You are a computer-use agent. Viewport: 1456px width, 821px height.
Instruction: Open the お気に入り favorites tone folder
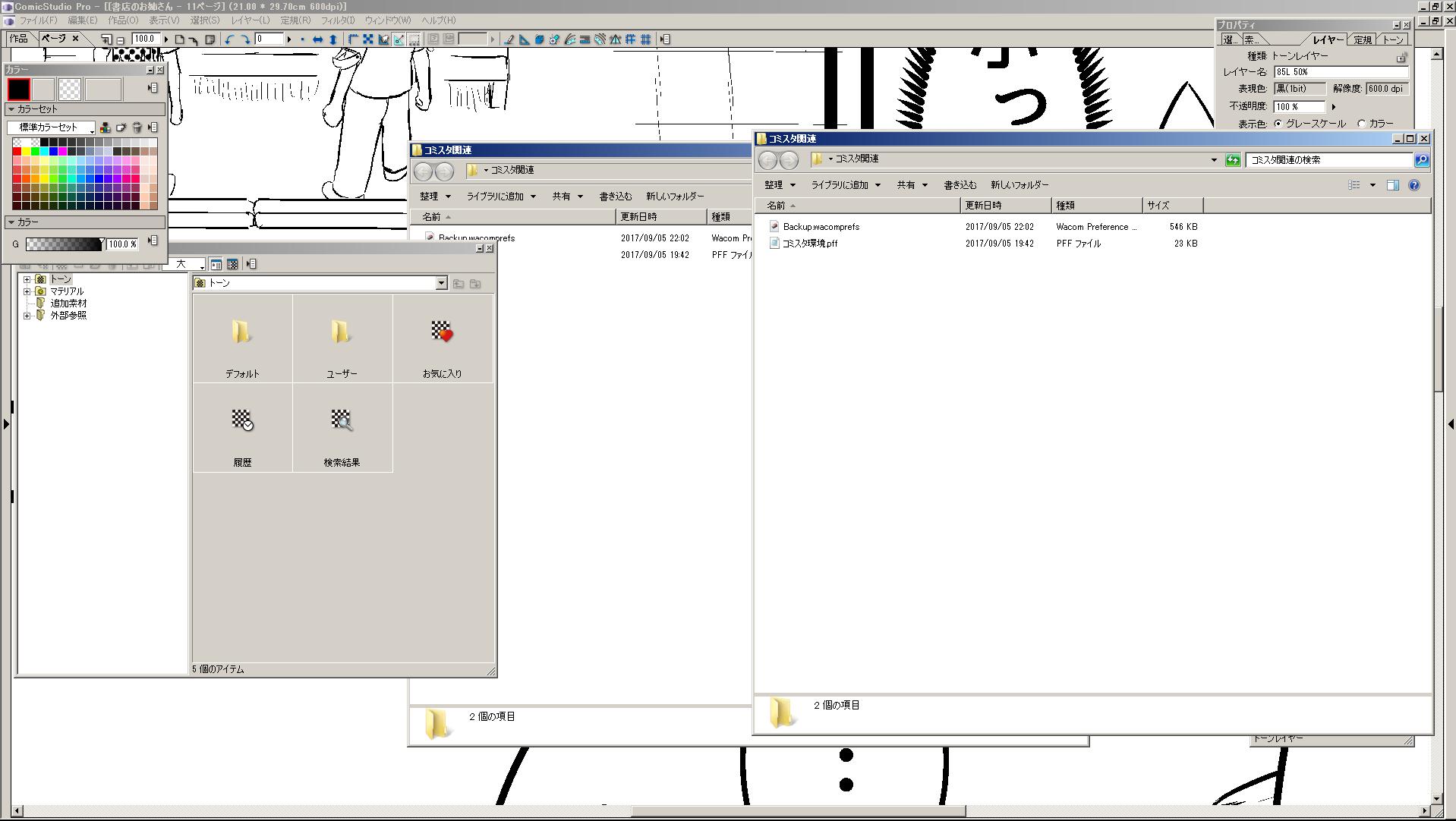click(442, 338)
